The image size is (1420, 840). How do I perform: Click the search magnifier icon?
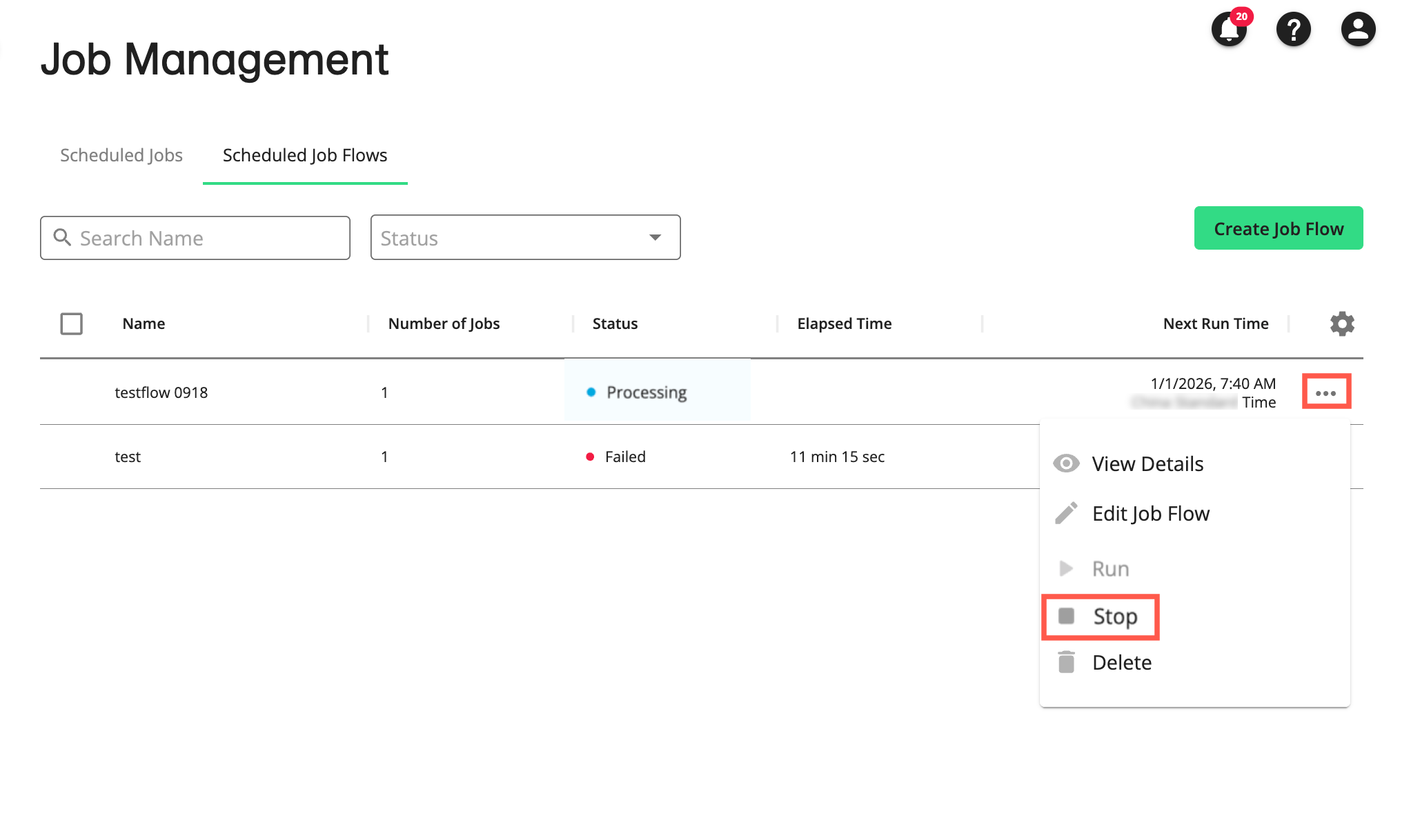(x=63, y=237)
